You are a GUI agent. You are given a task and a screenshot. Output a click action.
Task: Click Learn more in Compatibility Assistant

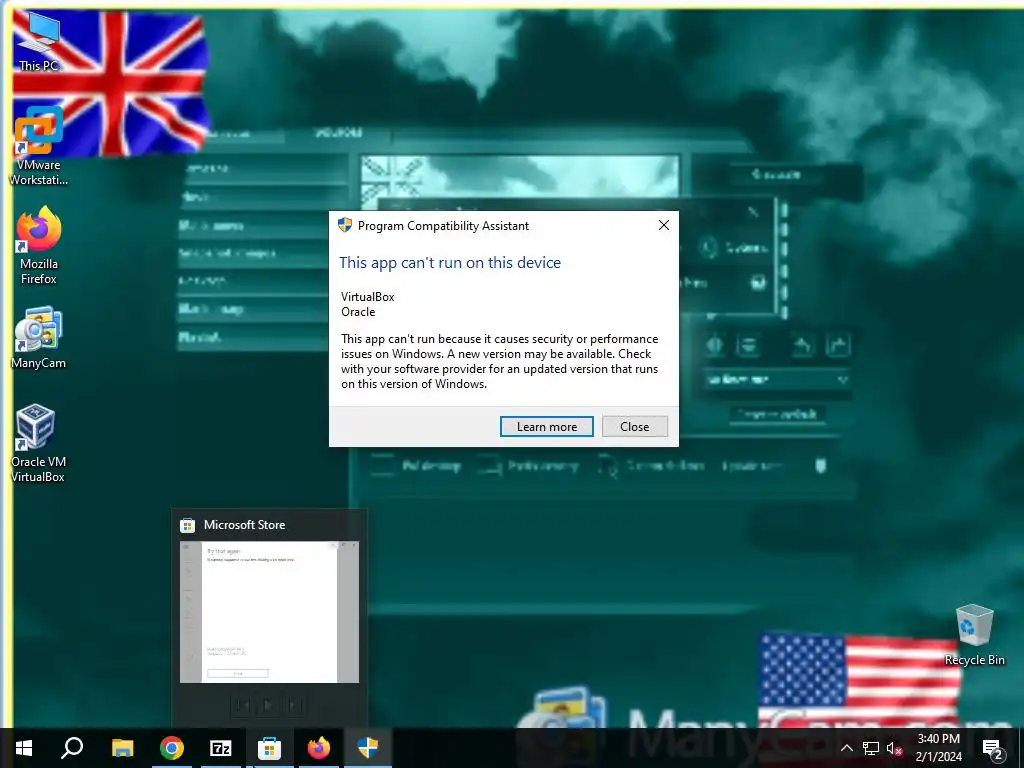pos(547,426)
